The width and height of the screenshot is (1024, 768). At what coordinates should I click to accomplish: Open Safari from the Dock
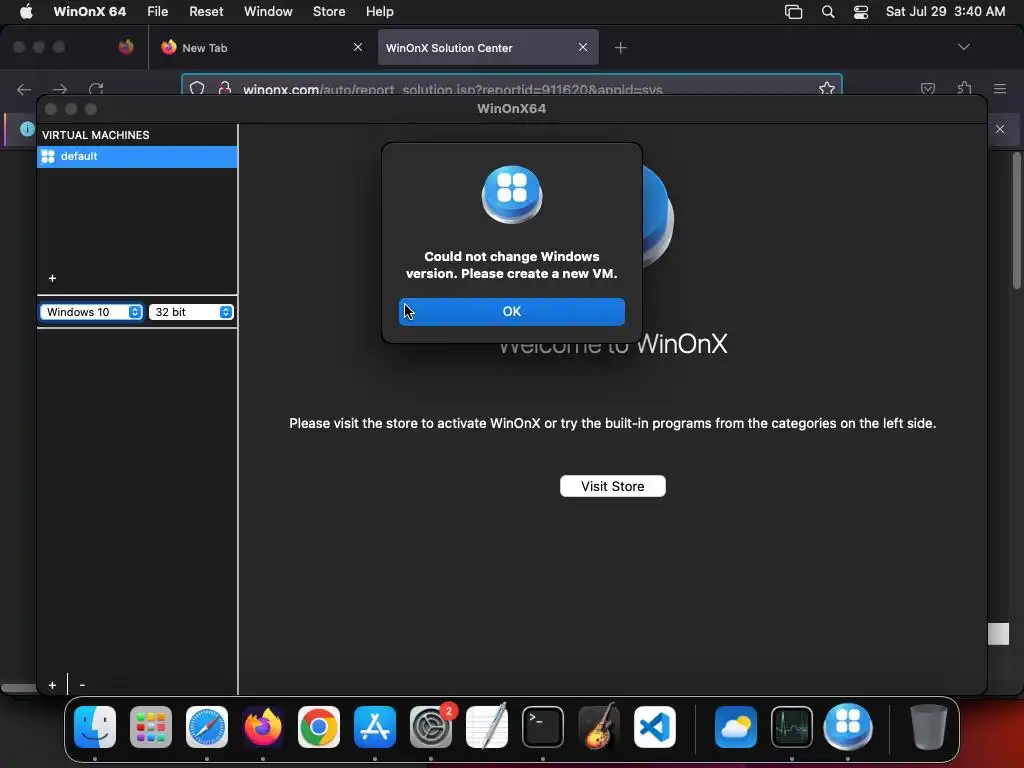point(207,727)
